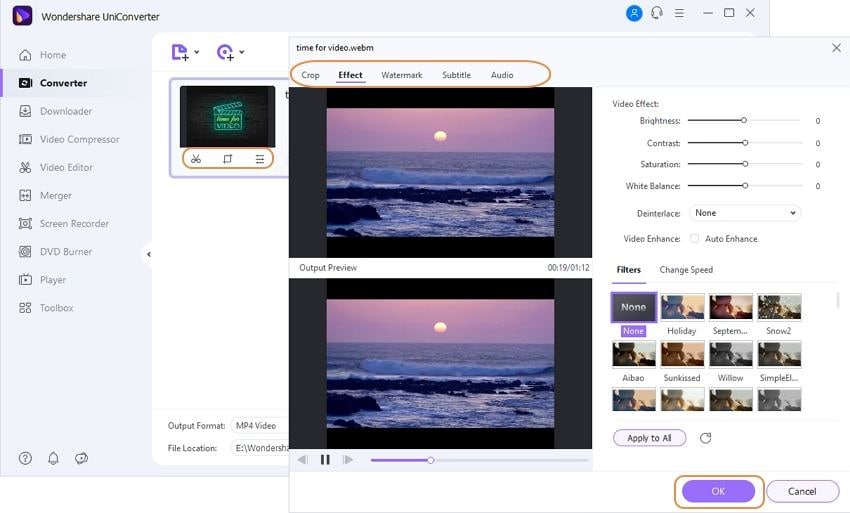Open notifications bell icon
Viewport: 850px width, 513px height.
(x=53, y=458)
